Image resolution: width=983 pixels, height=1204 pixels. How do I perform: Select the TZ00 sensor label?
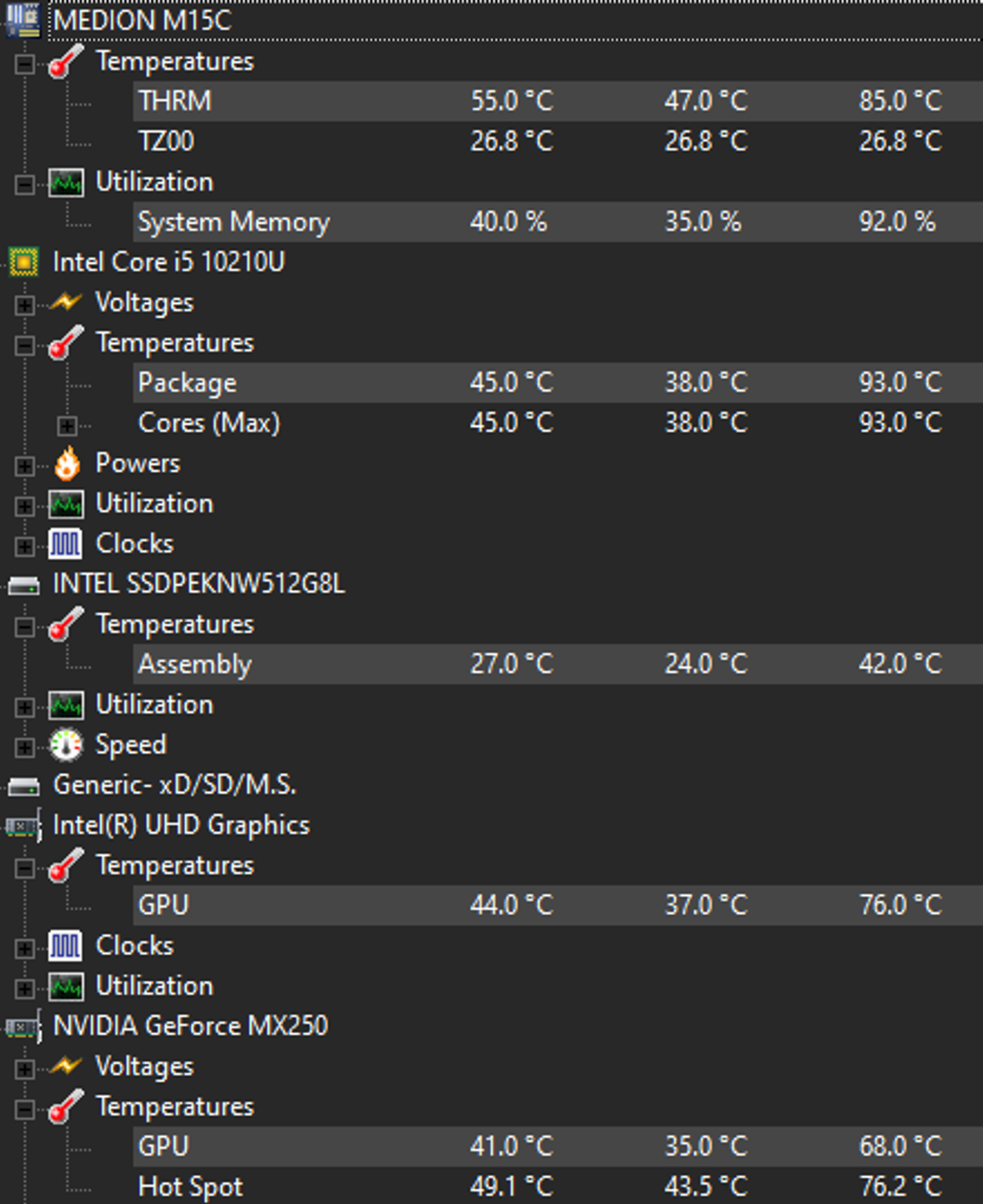click(166, 141)
